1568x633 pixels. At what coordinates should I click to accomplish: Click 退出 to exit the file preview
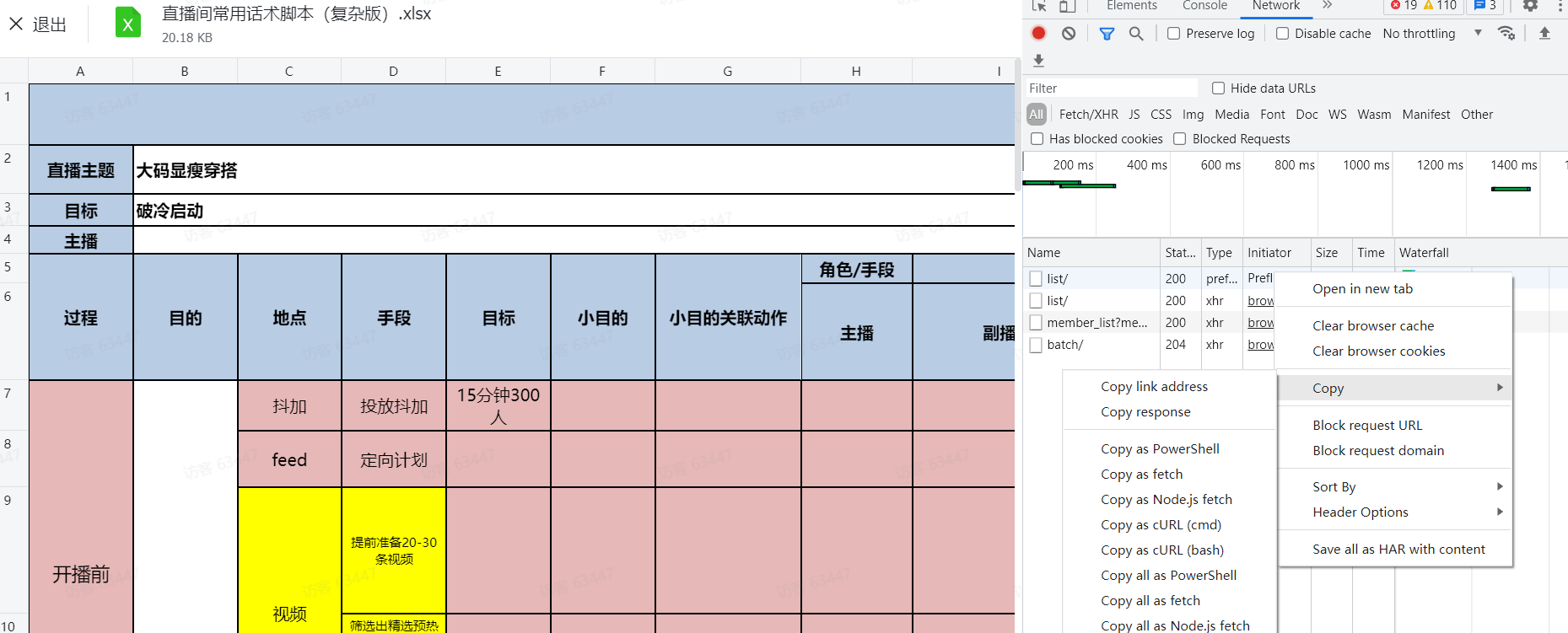click(x=38, y=24)
